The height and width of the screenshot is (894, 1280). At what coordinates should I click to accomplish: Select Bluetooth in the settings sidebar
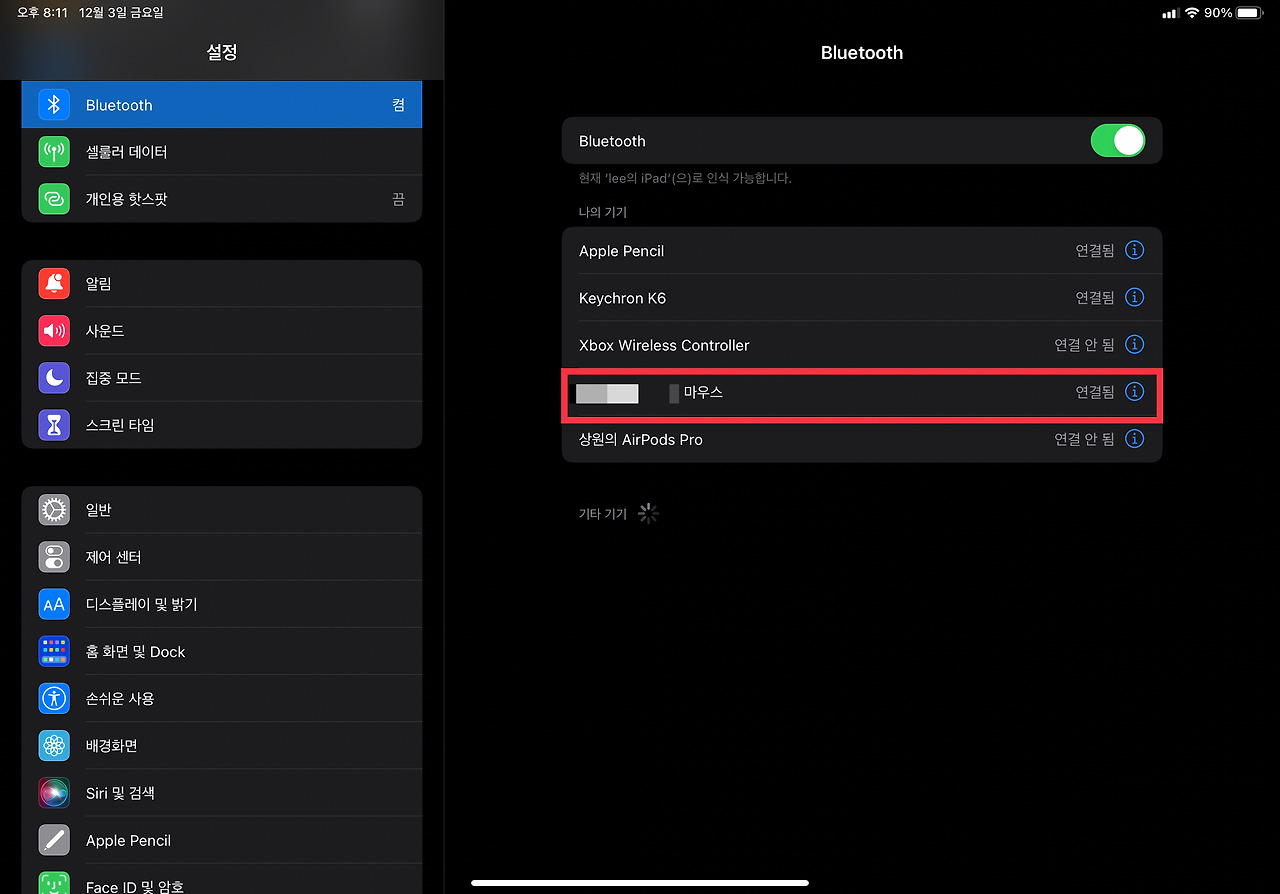click(222, 105)
